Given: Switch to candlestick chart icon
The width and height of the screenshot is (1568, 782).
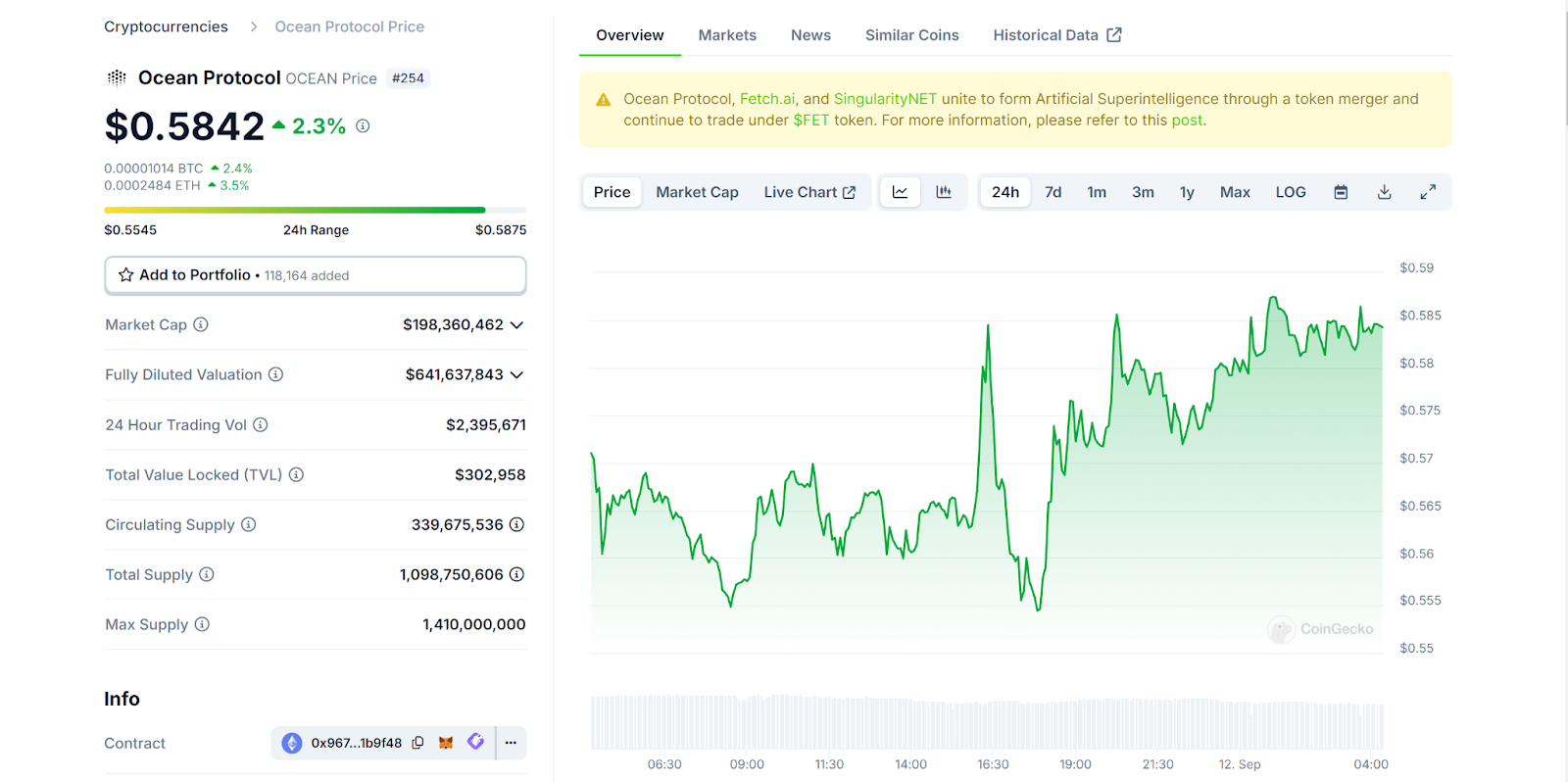Looking at the screenshot, I should (944, 192).
